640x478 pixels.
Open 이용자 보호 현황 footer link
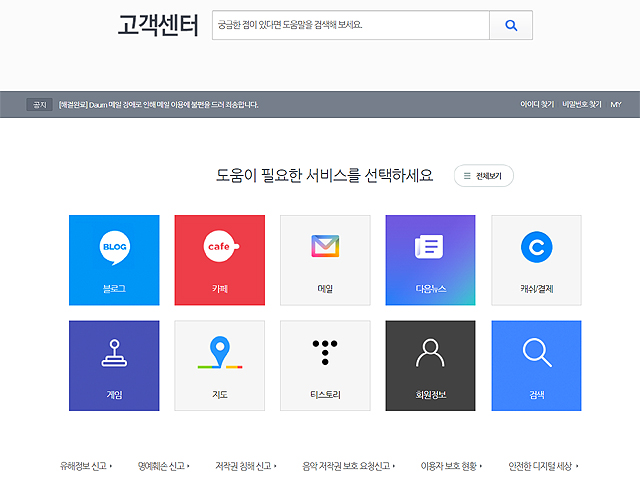click(451, 466)
